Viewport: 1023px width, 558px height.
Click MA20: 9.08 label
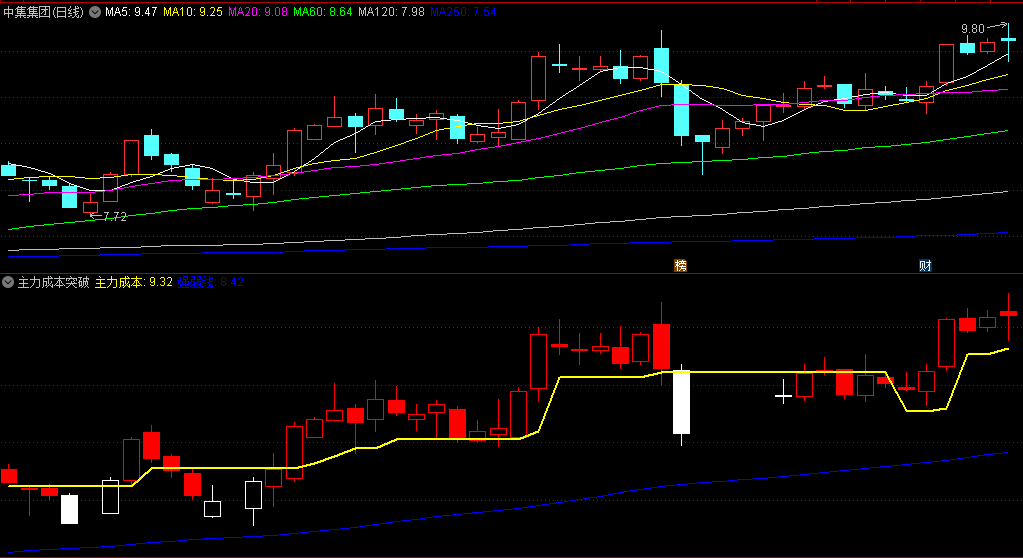pyautogui.click(x=258, y=12)
